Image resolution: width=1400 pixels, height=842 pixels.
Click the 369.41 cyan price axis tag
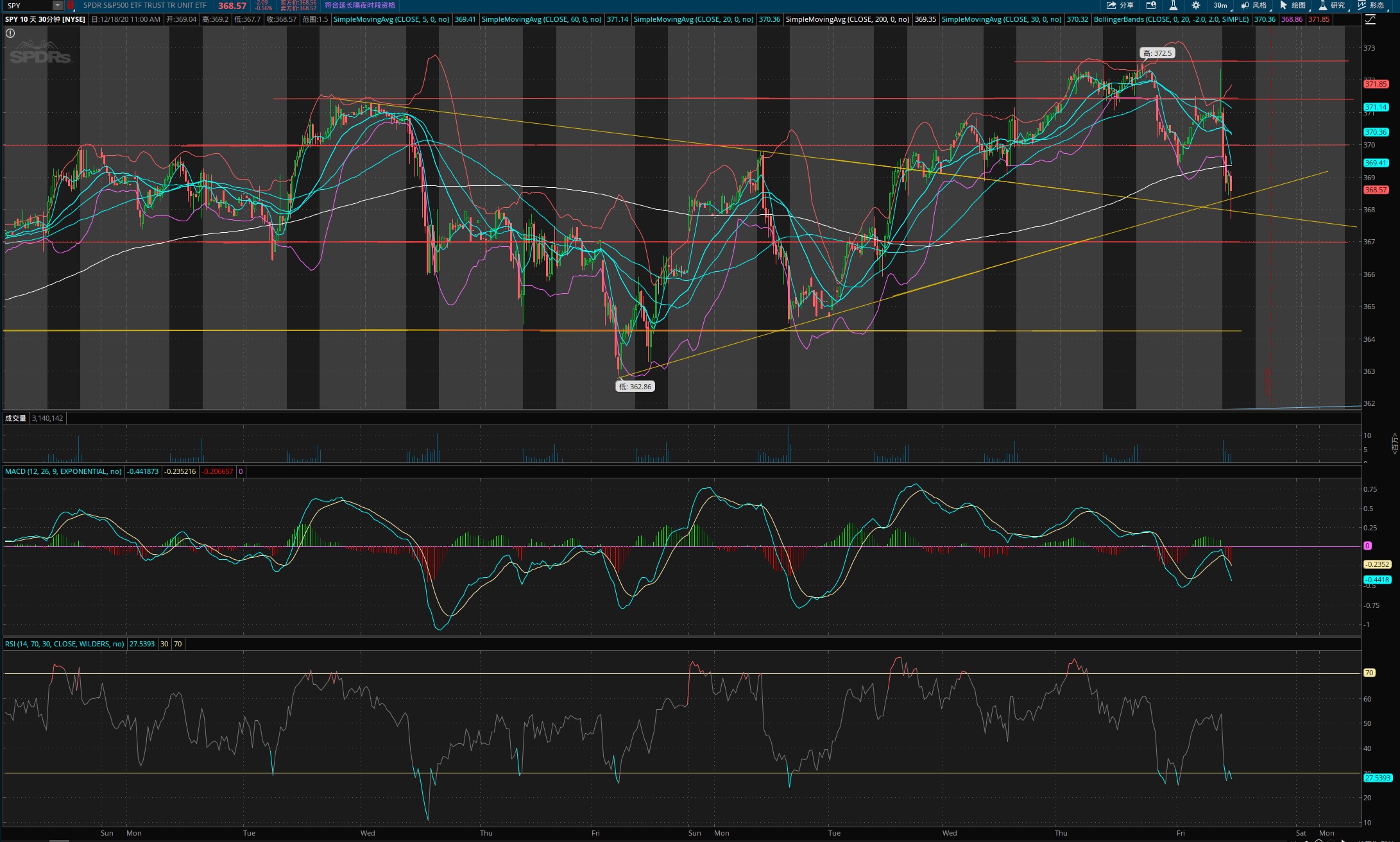1376,163
